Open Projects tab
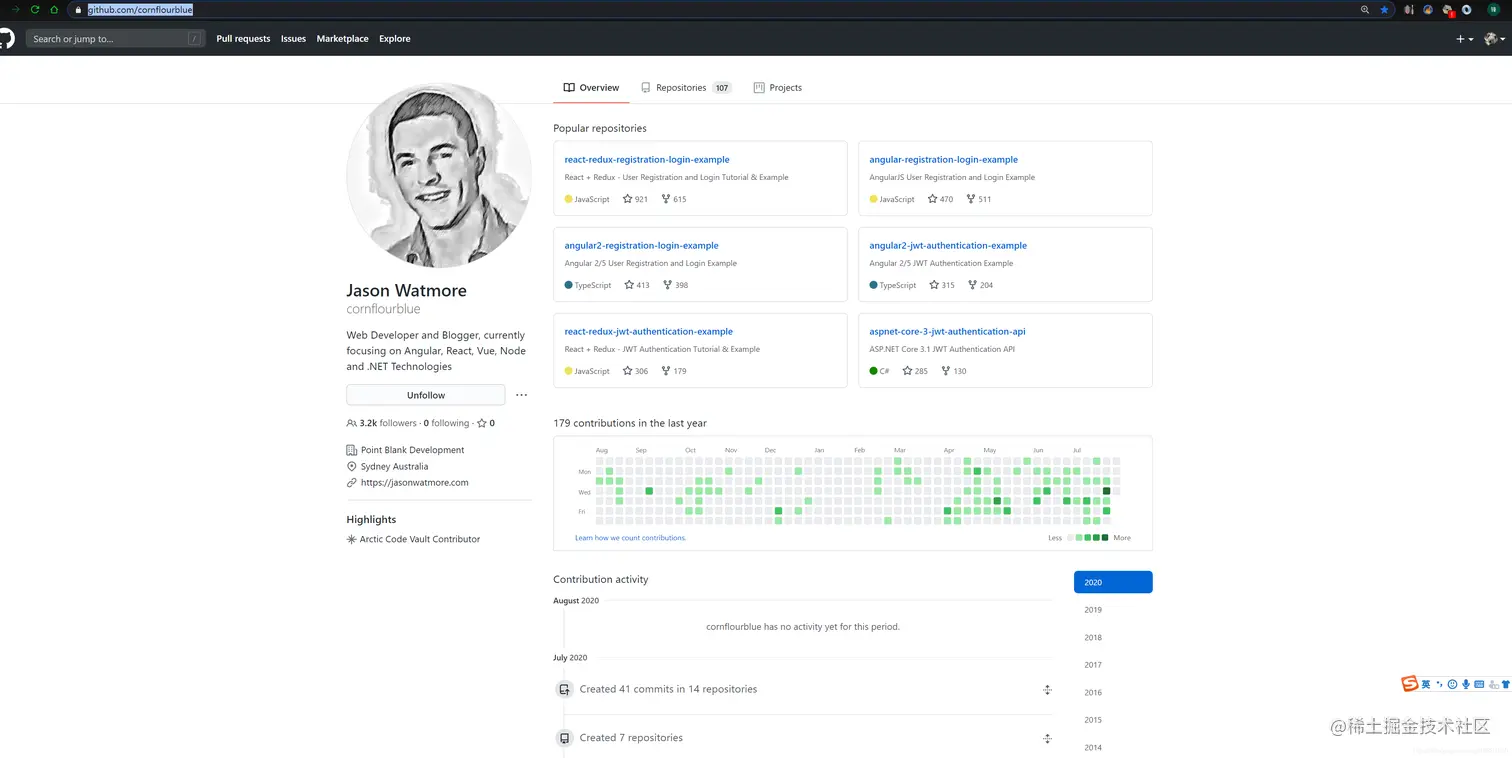The width and height of the screenshot is (1512, 758). [778, 88]
